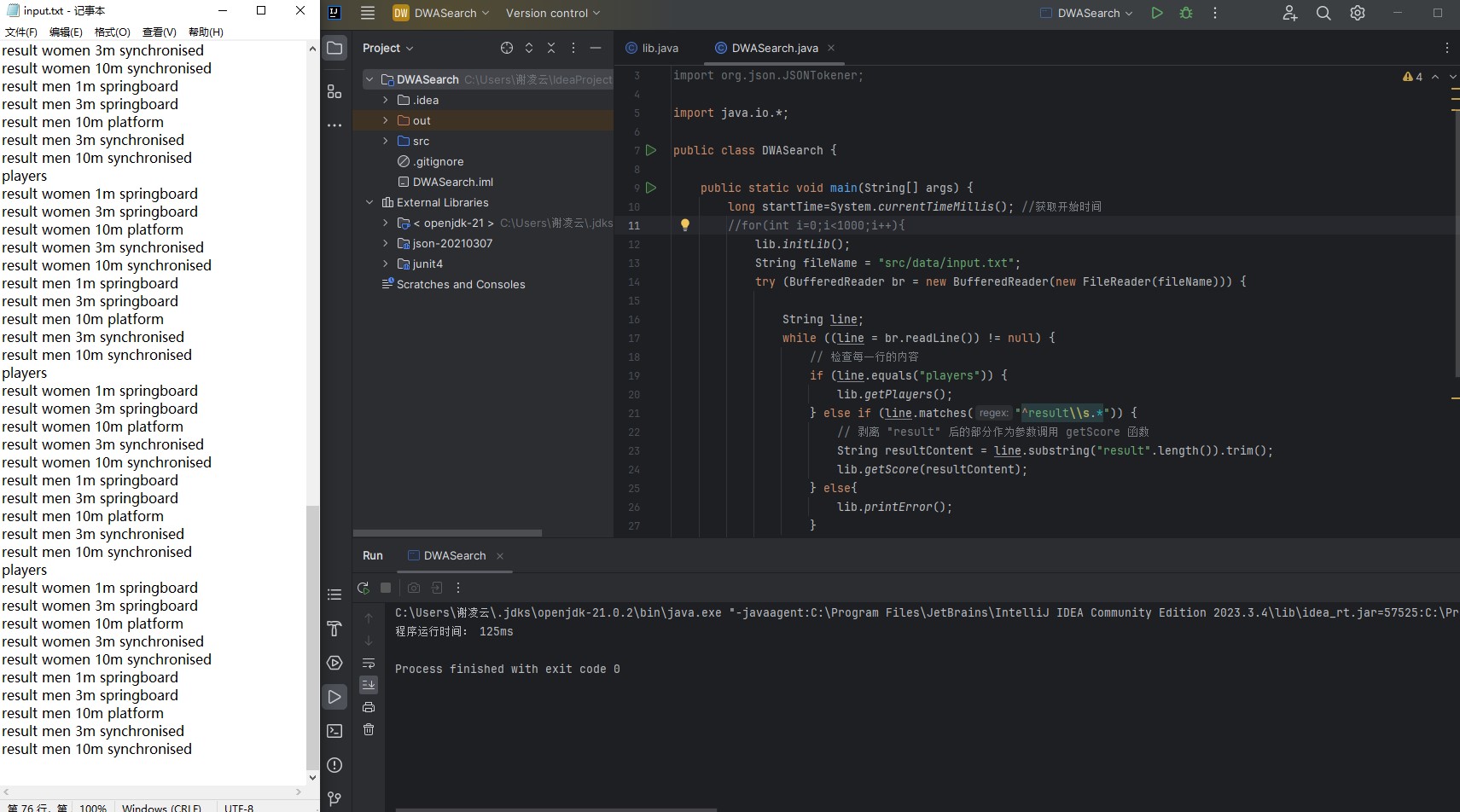The height and width of the screenshot is (812, 1460).
Task: Run class gutter arrow at line 7
Action: [651, 150]
